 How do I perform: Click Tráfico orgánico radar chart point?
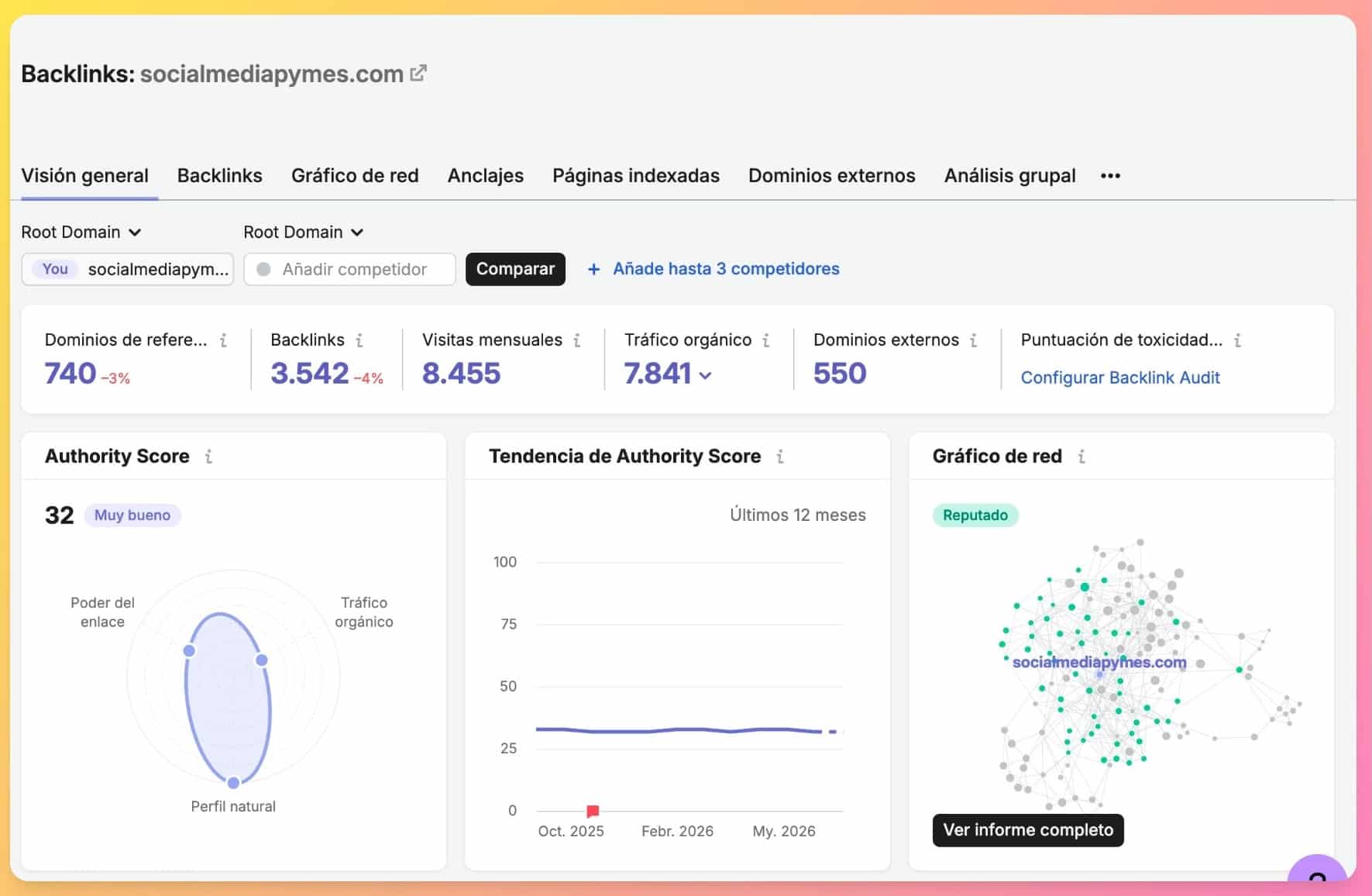click(262, 660)
